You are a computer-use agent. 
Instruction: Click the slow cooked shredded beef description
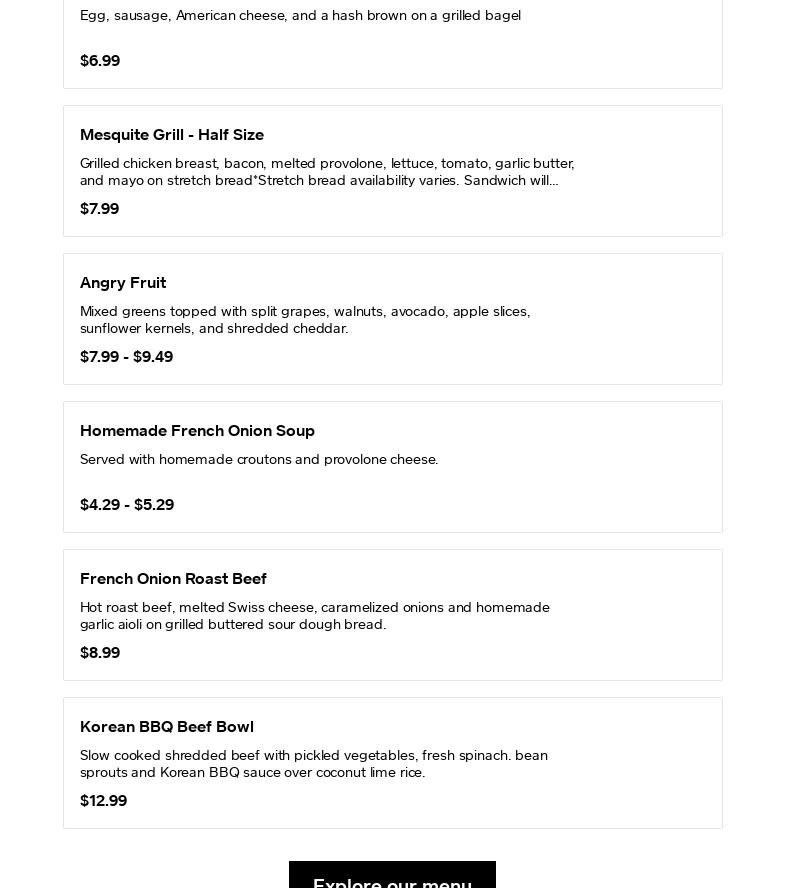(314, 756)
